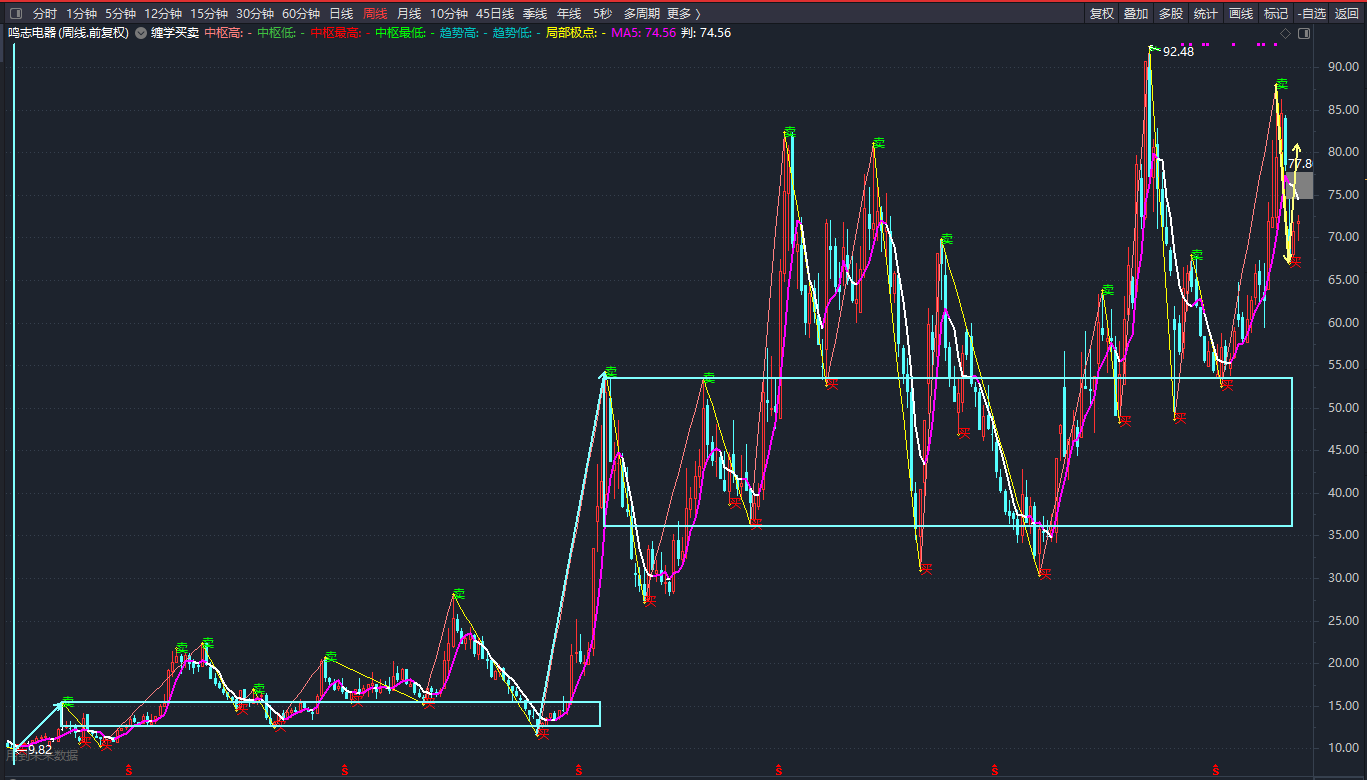Screen dimensions: 1367x780
Task: Select the active 周线 tab
Action: tap(375, 14)
